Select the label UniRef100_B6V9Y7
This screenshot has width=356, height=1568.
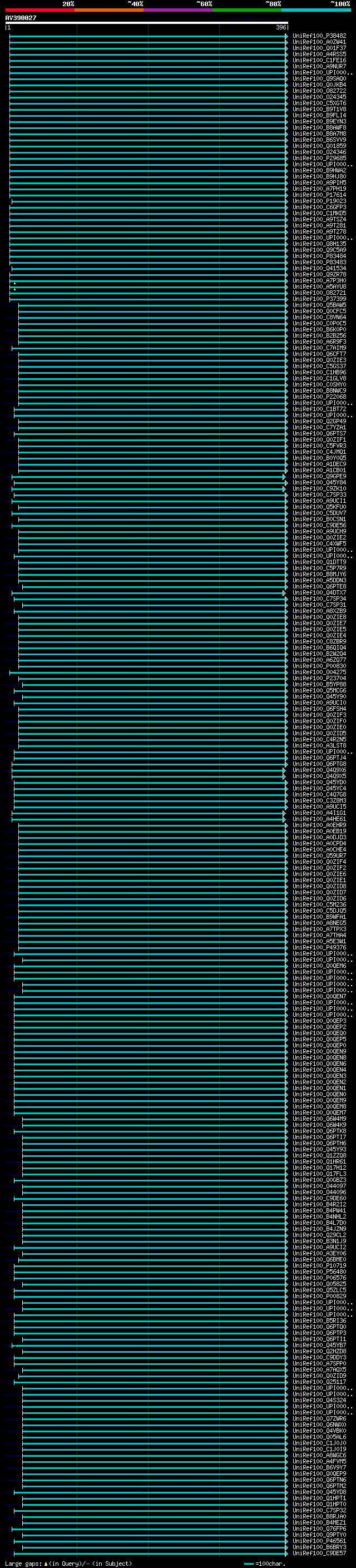pyautogui.click(x=319, y=1467)
